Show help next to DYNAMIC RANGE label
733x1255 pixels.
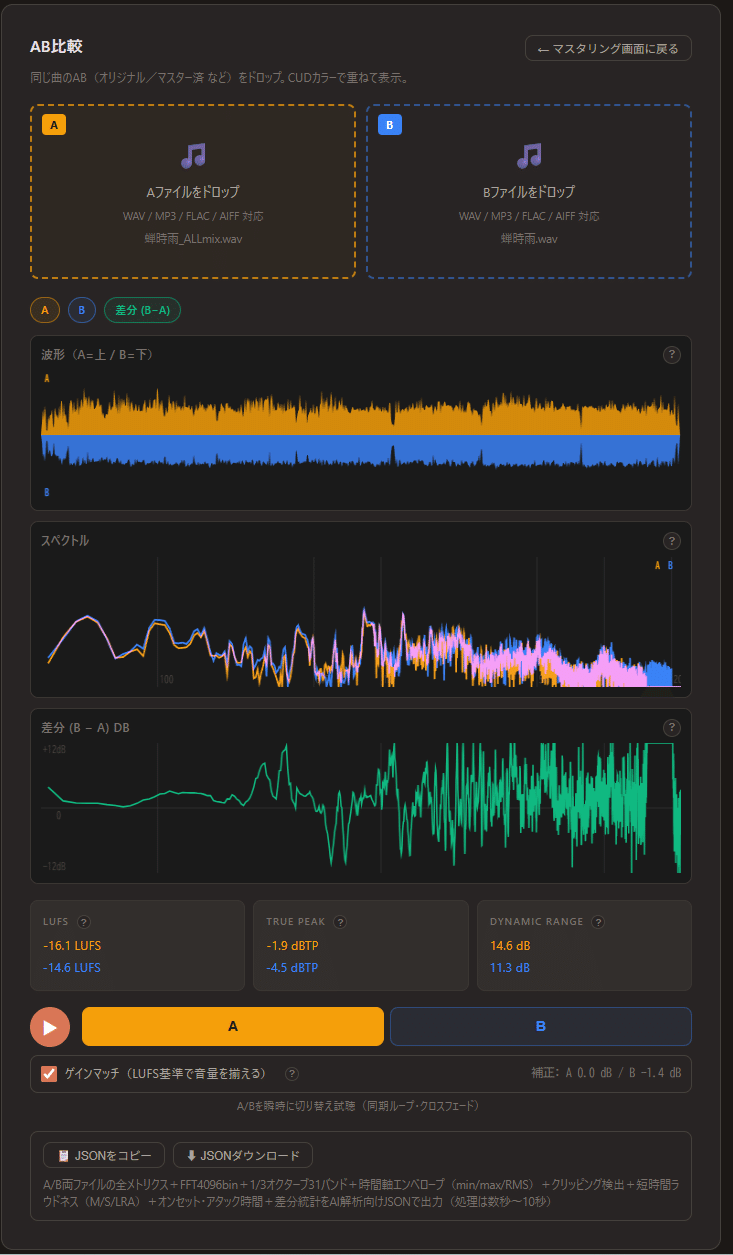(598, 922)
